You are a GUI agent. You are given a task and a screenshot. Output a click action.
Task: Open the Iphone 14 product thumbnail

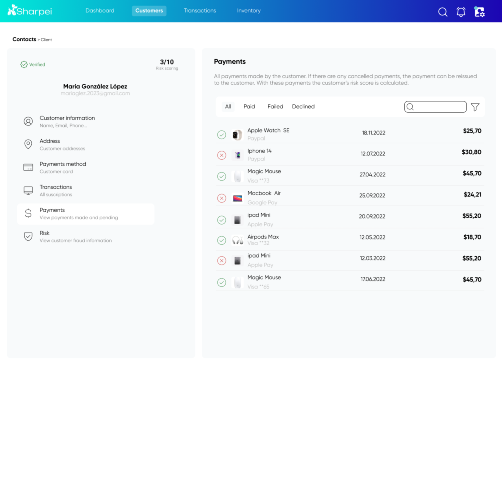coord(237,155)
